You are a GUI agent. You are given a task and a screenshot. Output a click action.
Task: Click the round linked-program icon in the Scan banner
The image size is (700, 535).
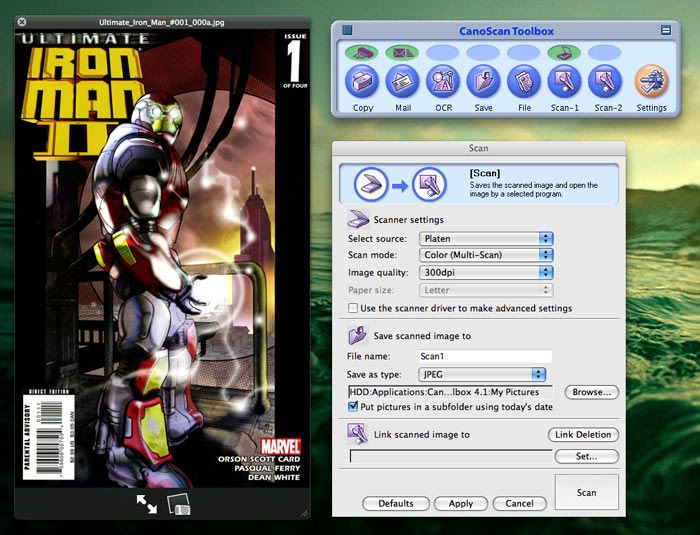[429, 184]
